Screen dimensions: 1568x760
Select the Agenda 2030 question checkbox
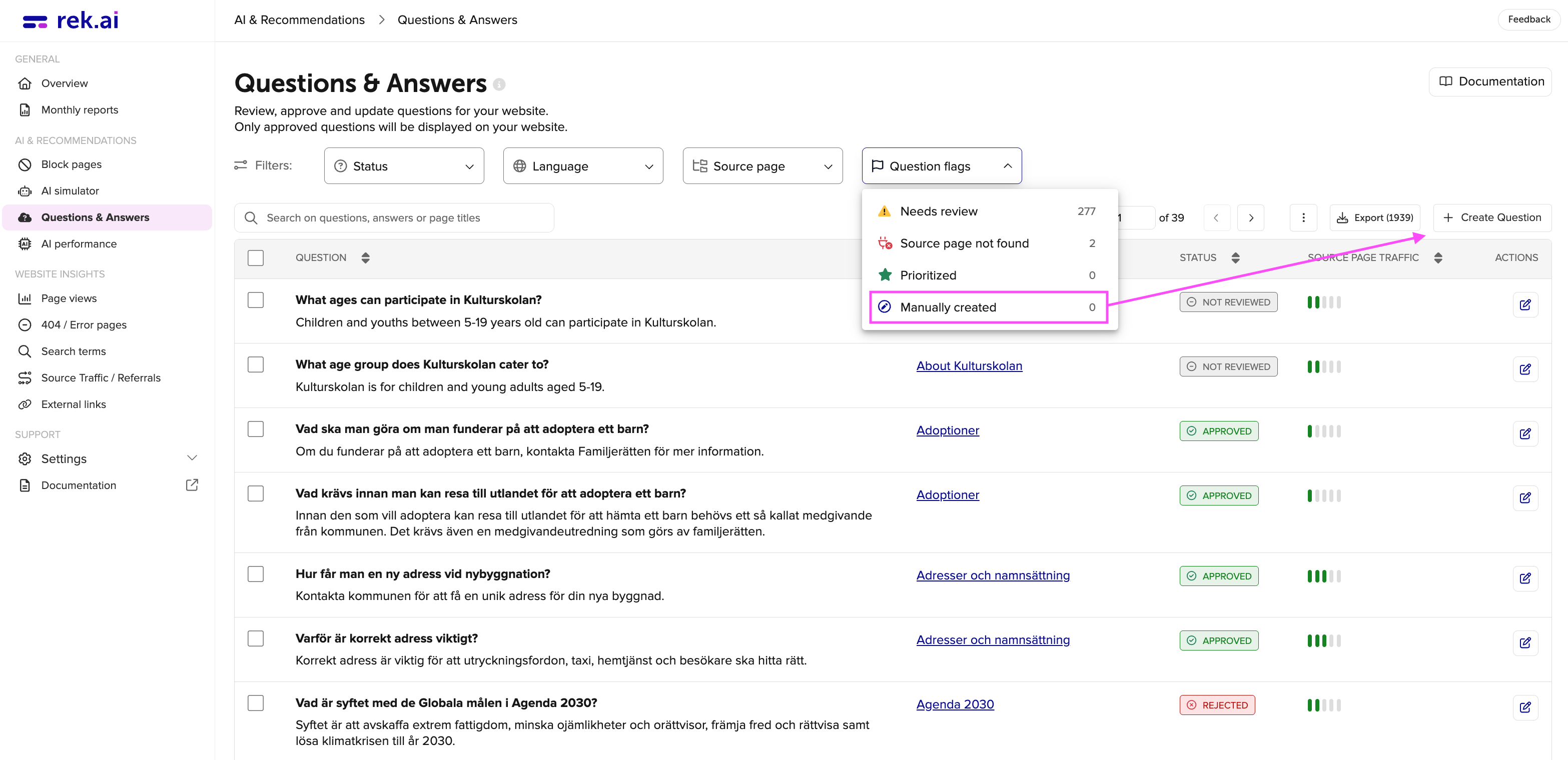coord(256,703)
